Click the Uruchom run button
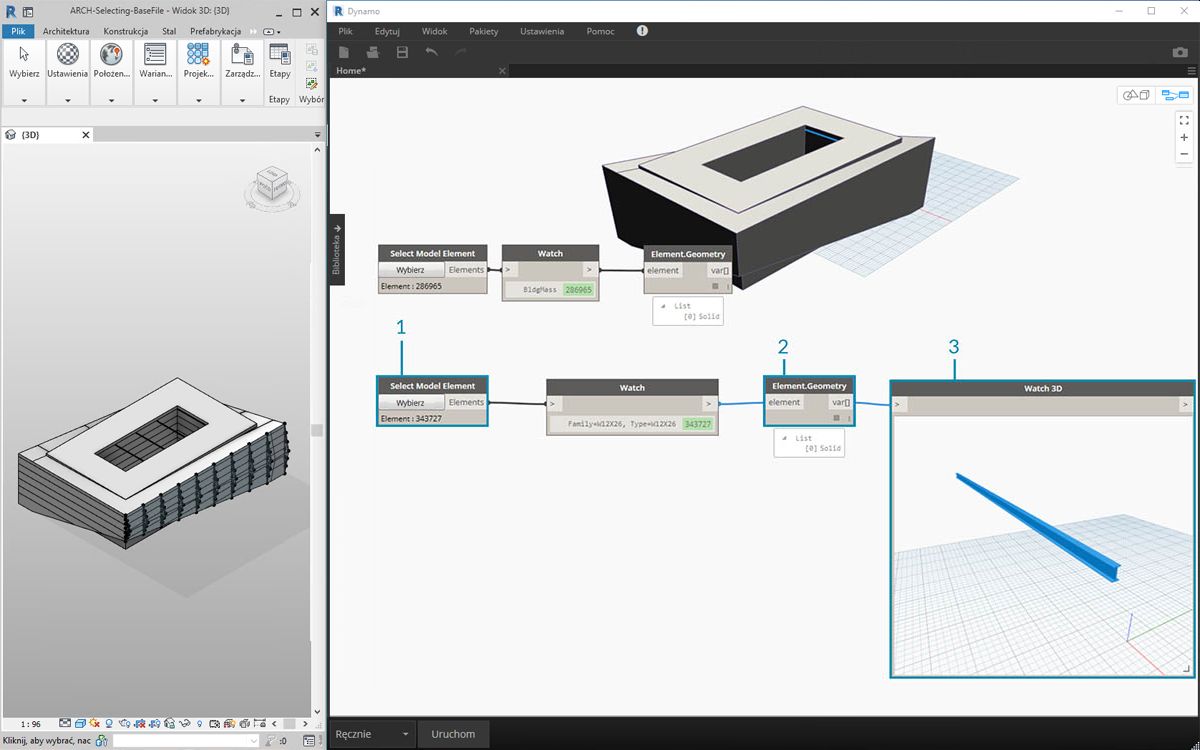 [x=453, y=734]
